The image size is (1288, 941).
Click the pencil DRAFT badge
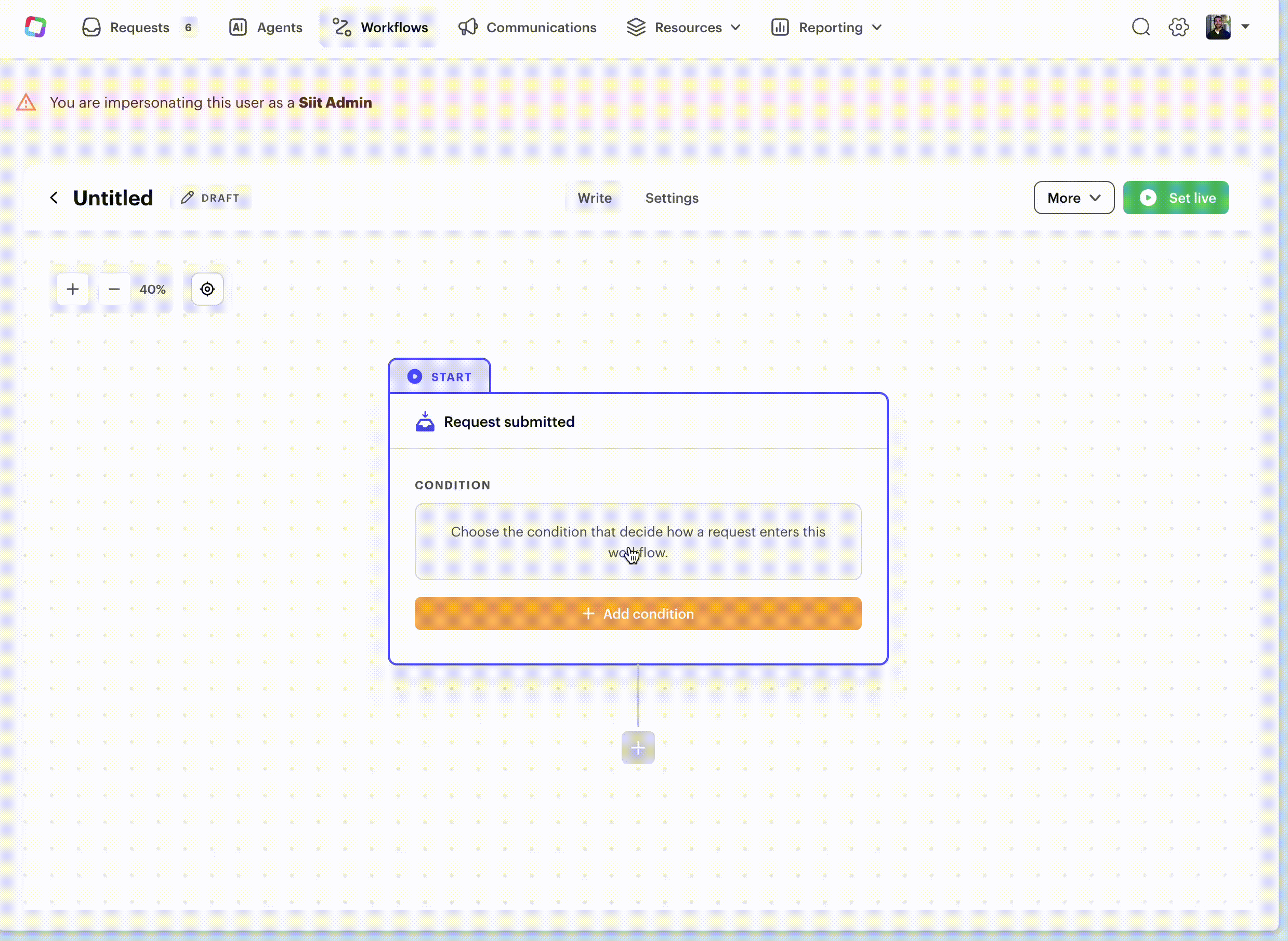pos(211,198)
